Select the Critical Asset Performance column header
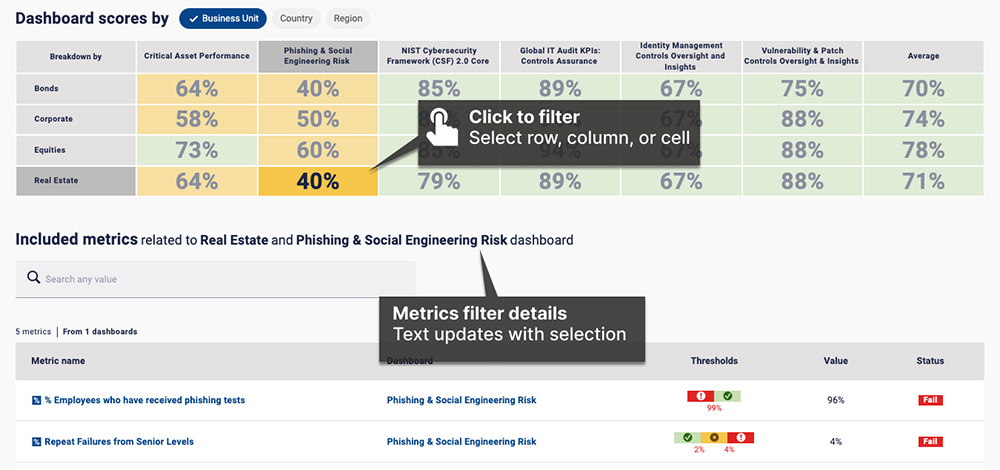Viewport: 1000px width, 470px height. (197, 56)
